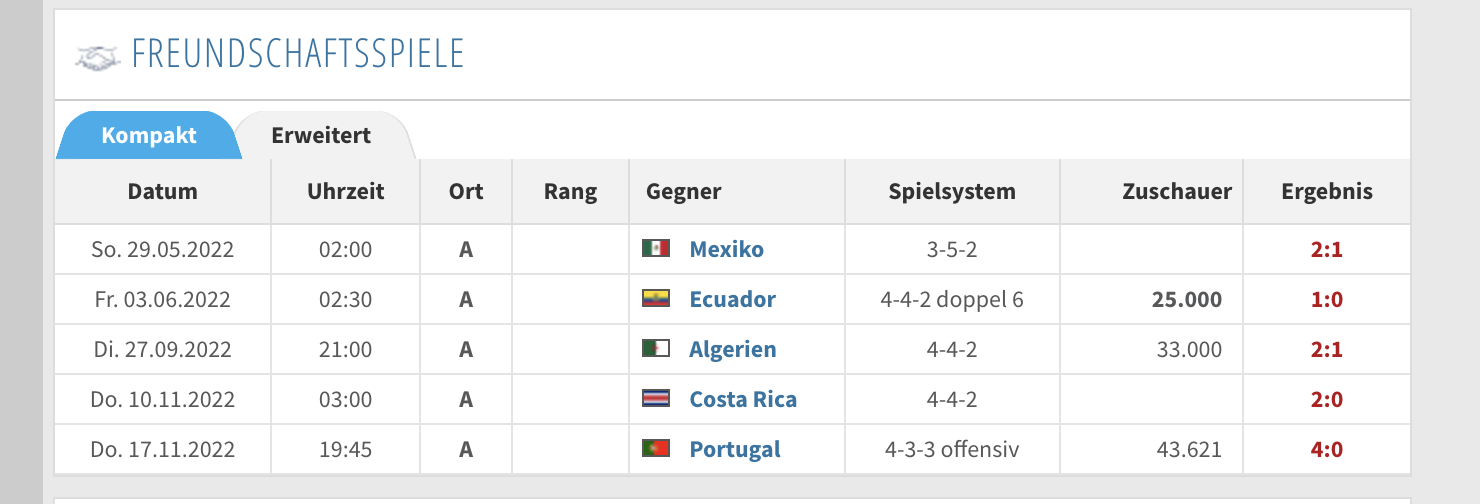Click the Portugal flag icon

655,449
